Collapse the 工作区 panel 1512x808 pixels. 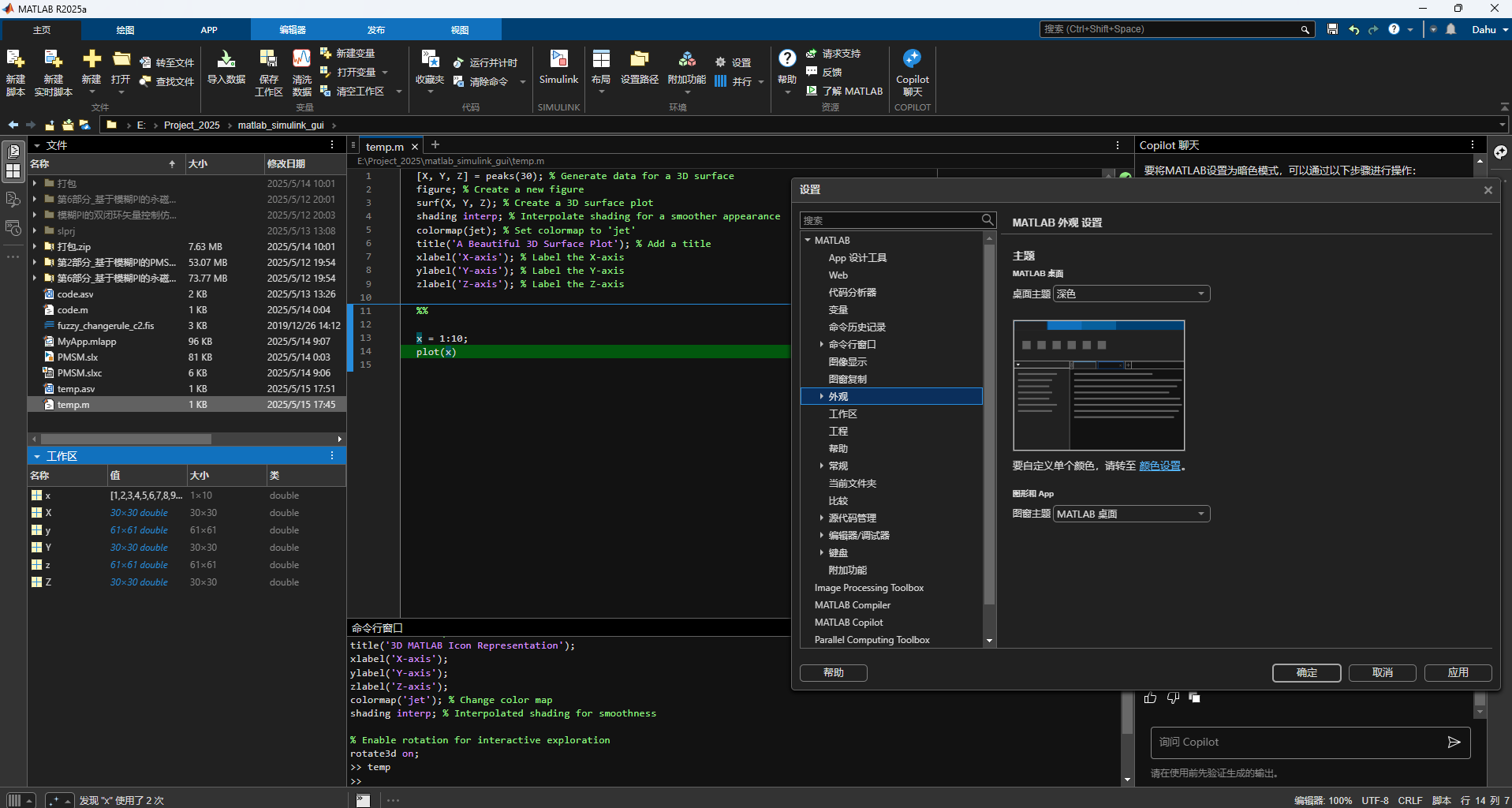click(37, 456)
